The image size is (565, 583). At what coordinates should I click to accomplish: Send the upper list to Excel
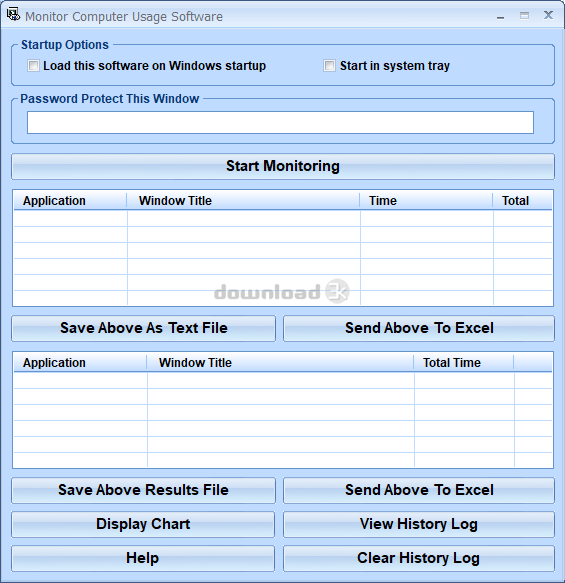[x=419, y=328]
